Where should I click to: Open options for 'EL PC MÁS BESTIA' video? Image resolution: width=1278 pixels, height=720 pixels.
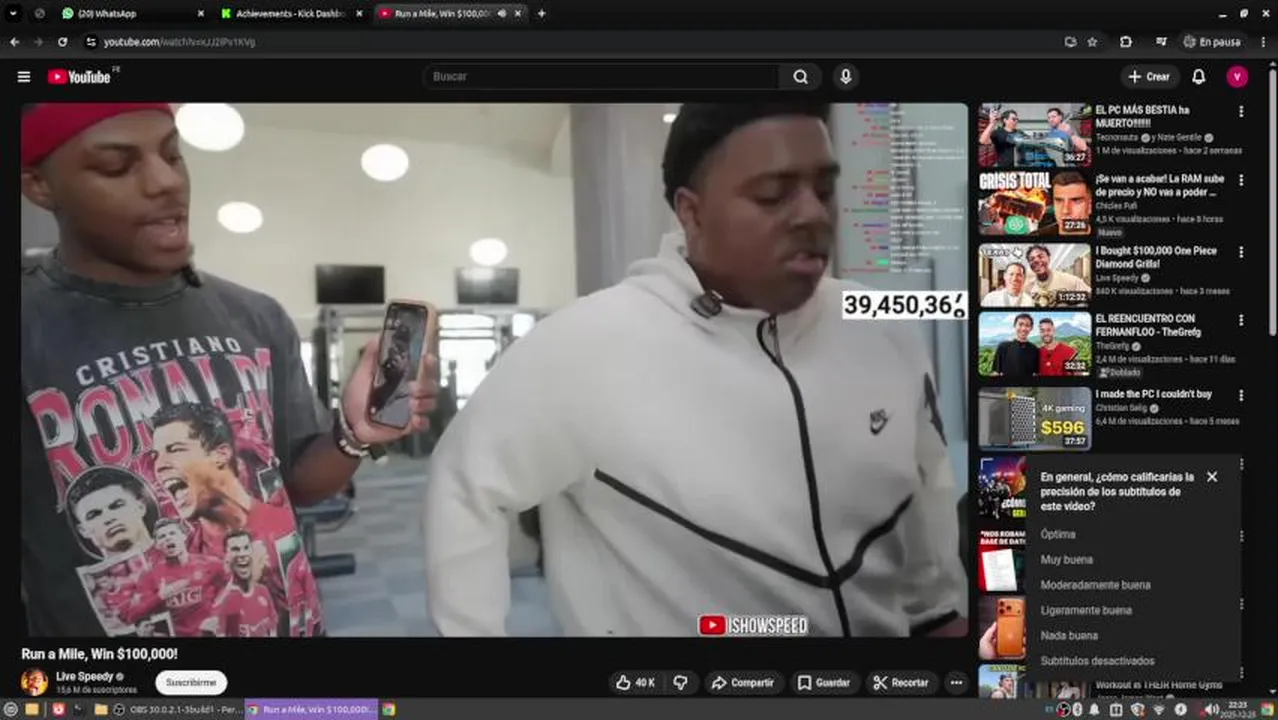coord(1241,112)
